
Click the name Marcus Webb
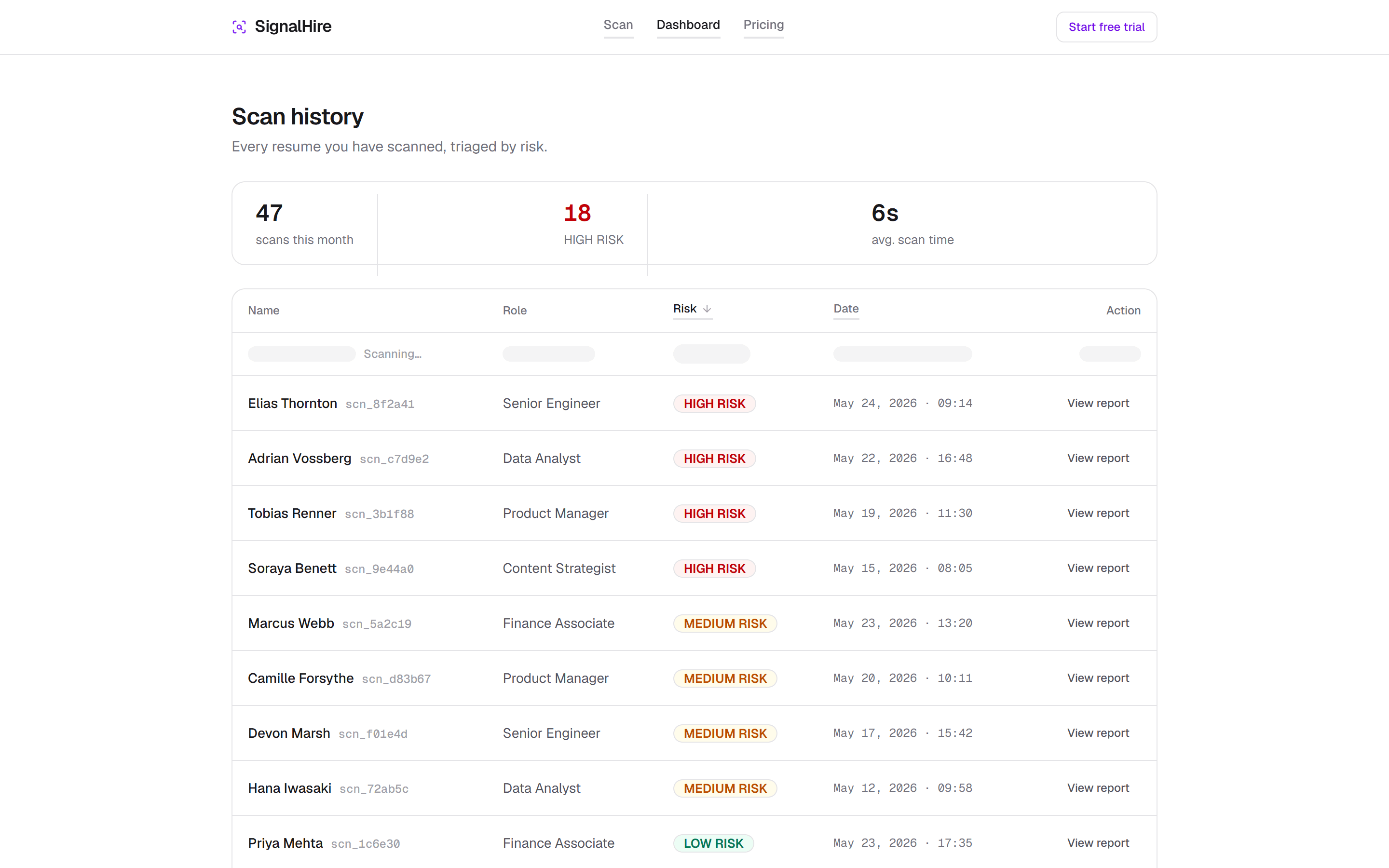pyautogui.click(x=291, y=624)
